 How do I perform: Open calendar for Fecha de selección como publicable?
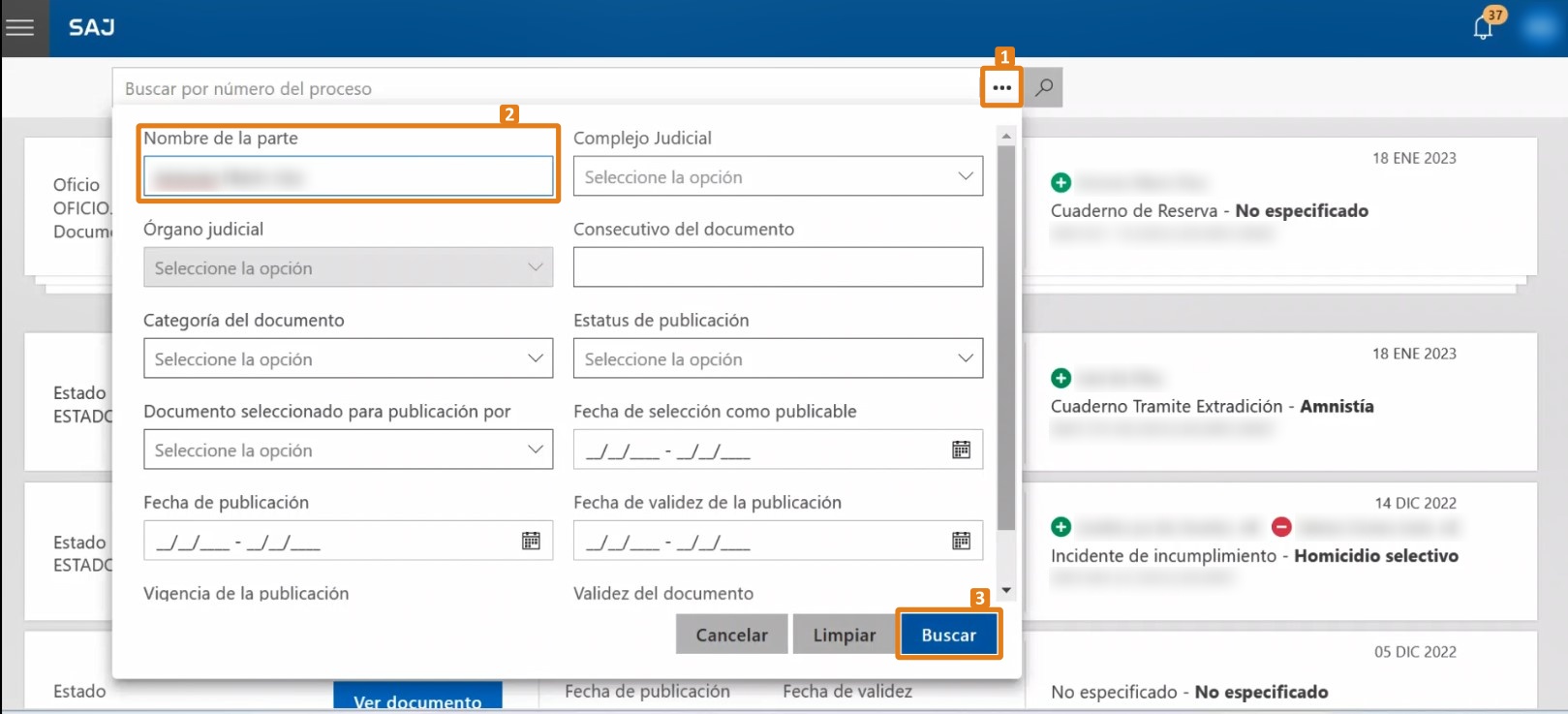pyautogui.click(x=961, y=450)
